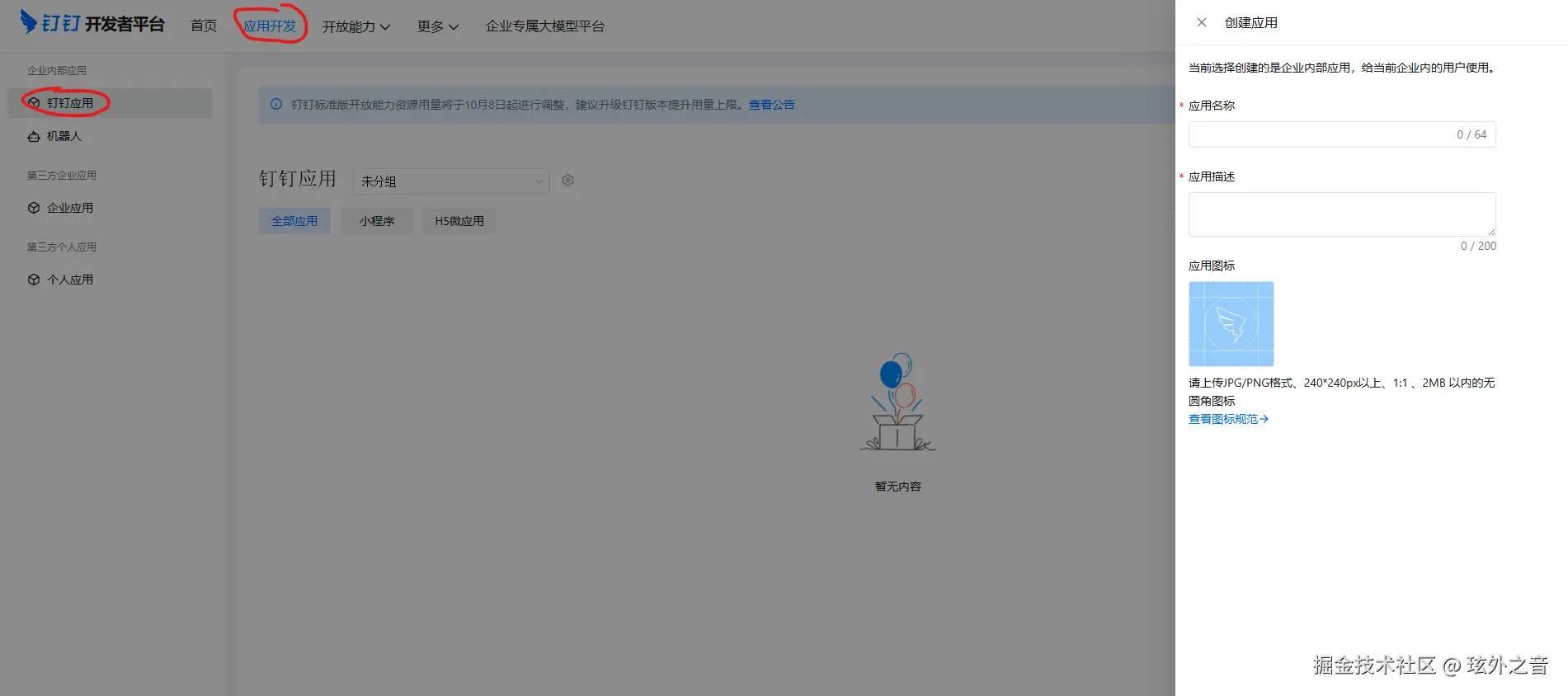Click the DingTalk developer platform logo
The width and height of the screenshot is (1568, 696).
(92, 23)
